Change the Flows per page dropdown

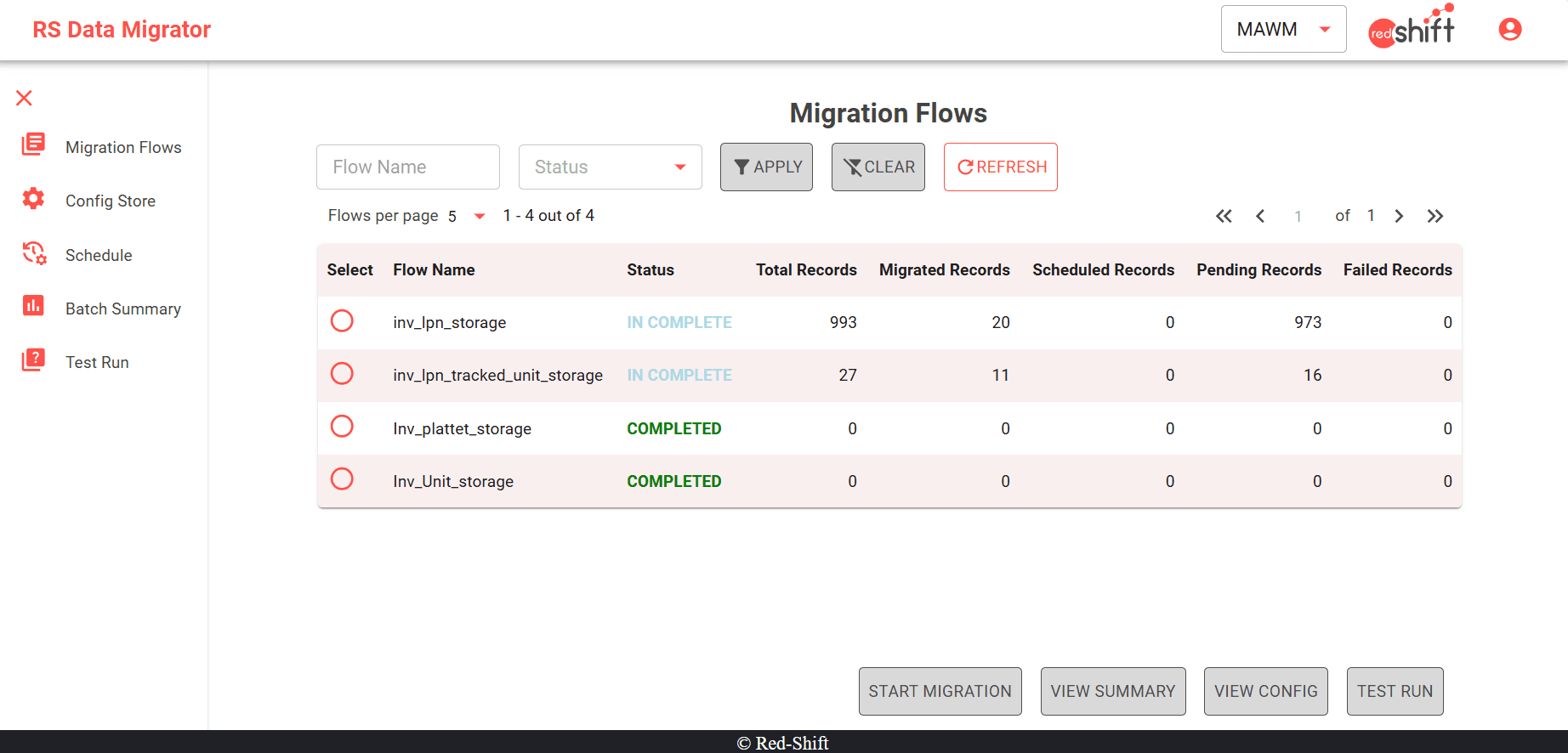pyautogui.click(x=467, y=216)
